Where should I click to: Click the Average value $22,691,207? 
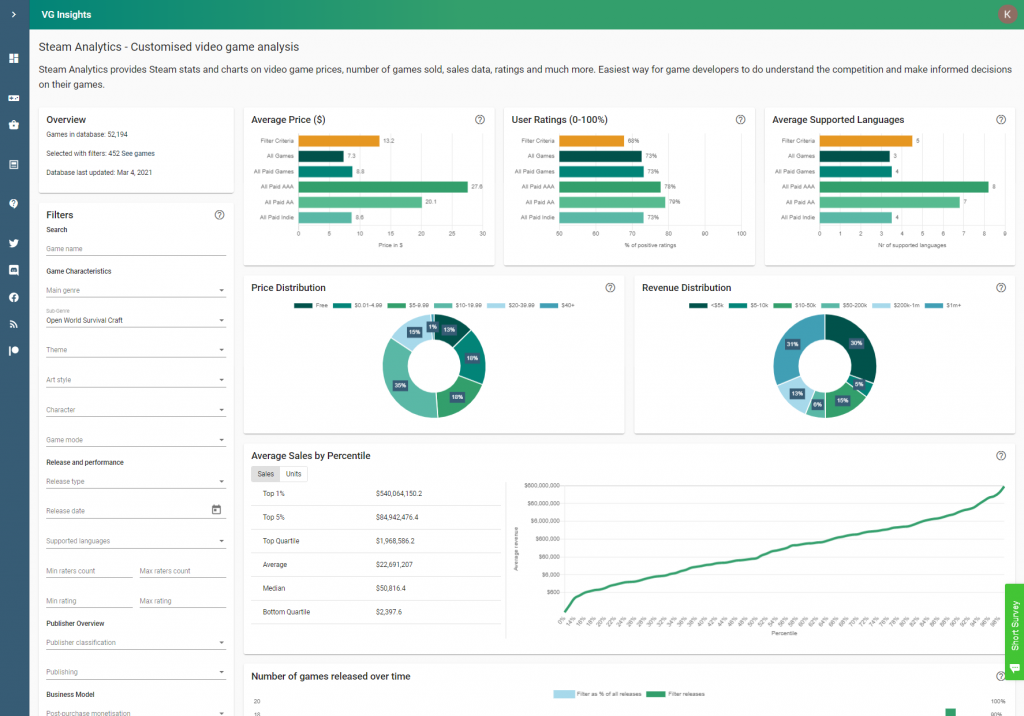point(394,564)
